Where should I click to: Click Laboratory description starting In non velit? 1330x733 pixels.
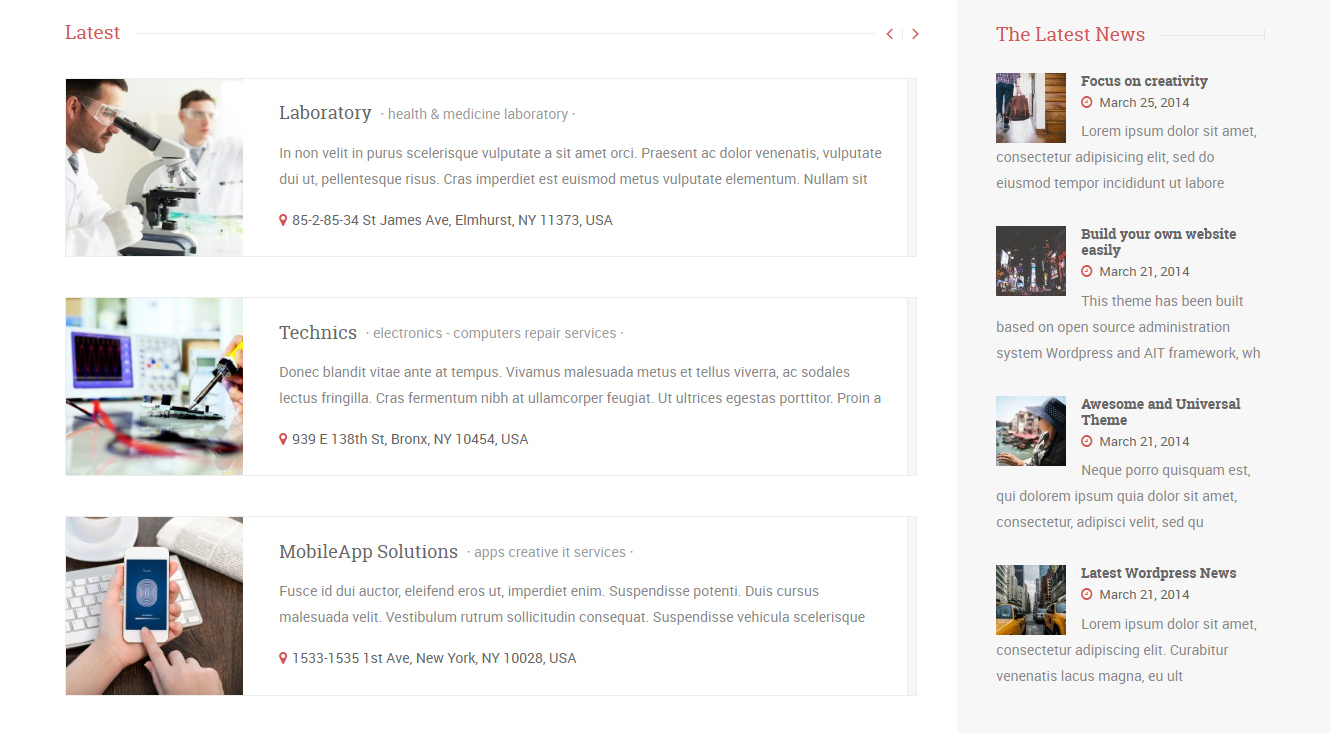pos(580,166)
